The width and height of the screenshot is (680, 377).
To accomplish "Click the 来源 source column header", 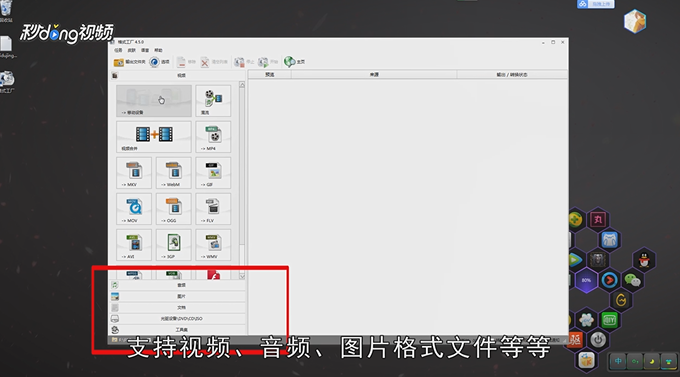I will coord(374,75).
